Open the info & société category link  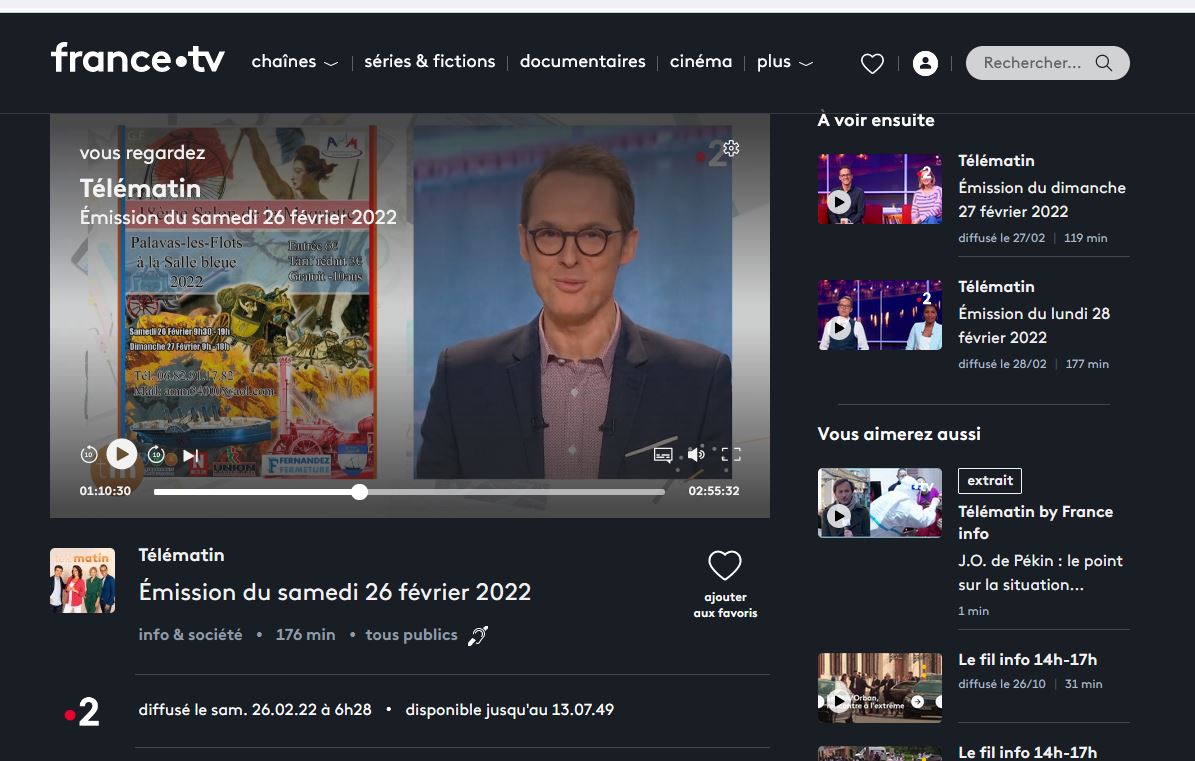click(191, 635)
